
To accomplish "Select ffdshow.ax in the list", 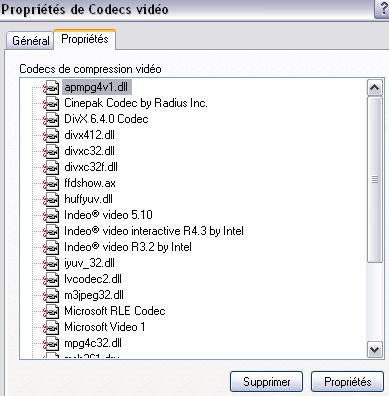I will click(x=90, y=183).
